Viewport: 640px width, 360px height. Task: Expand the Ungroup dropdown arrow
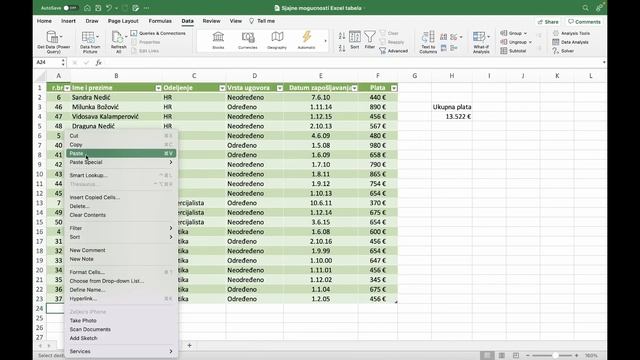click(x=530, y=42)
